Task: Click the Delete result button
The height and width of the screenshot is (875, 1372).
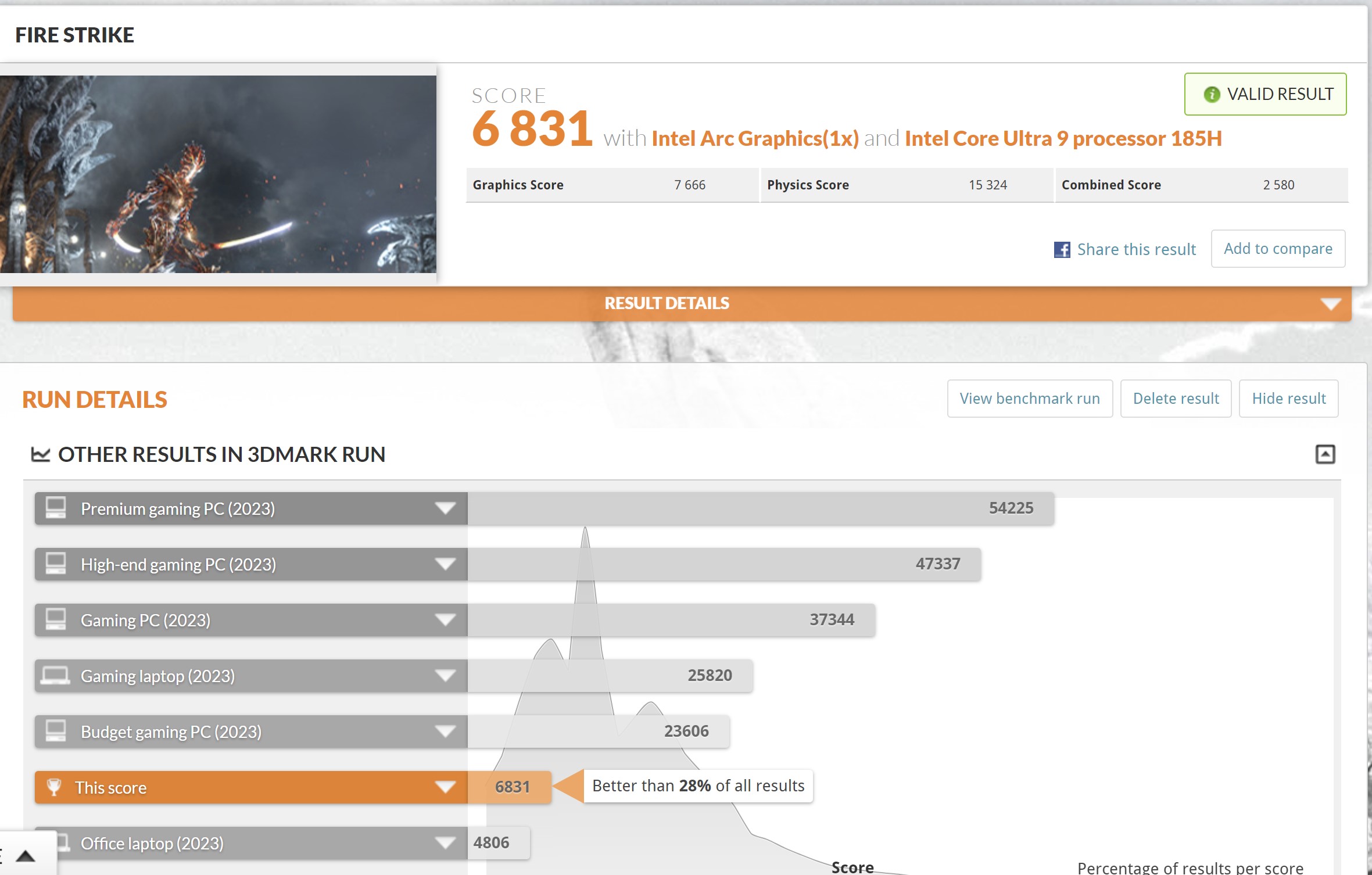Action: (x=1176, y=399)
